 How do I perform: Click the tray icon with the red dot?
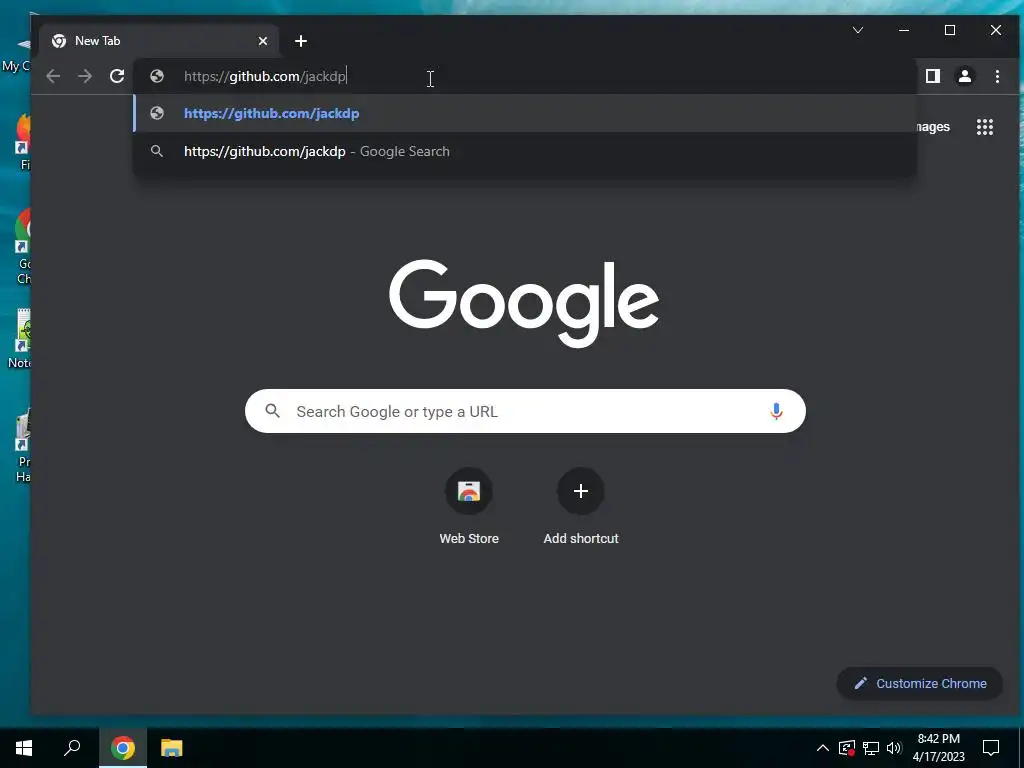pos(847,748)
